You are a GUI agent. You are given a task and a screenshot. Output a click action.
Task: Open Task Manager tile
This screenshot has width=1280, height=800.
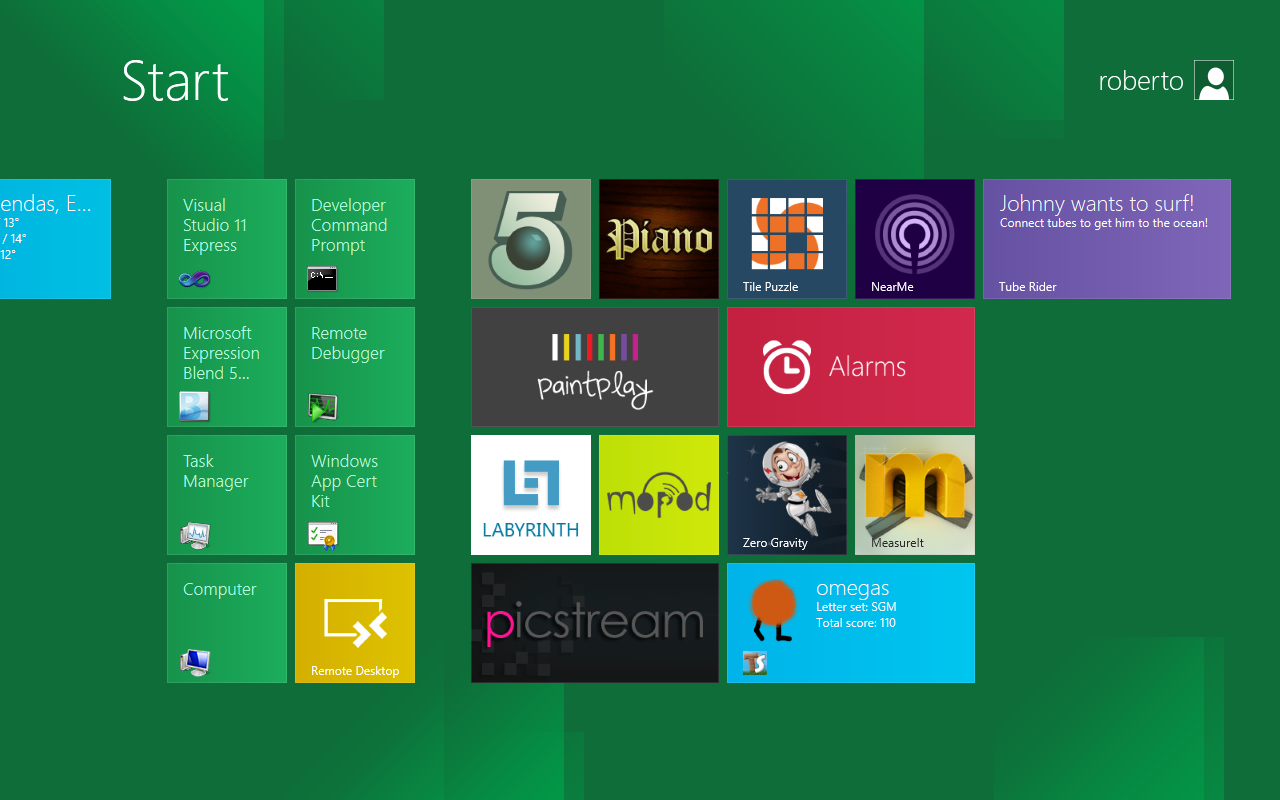[x=227, y=495]
